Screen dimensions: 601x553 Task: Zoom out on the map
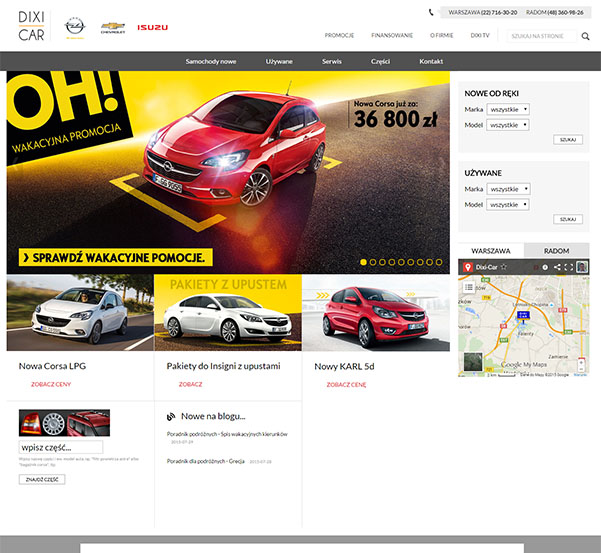click(581, 369)
